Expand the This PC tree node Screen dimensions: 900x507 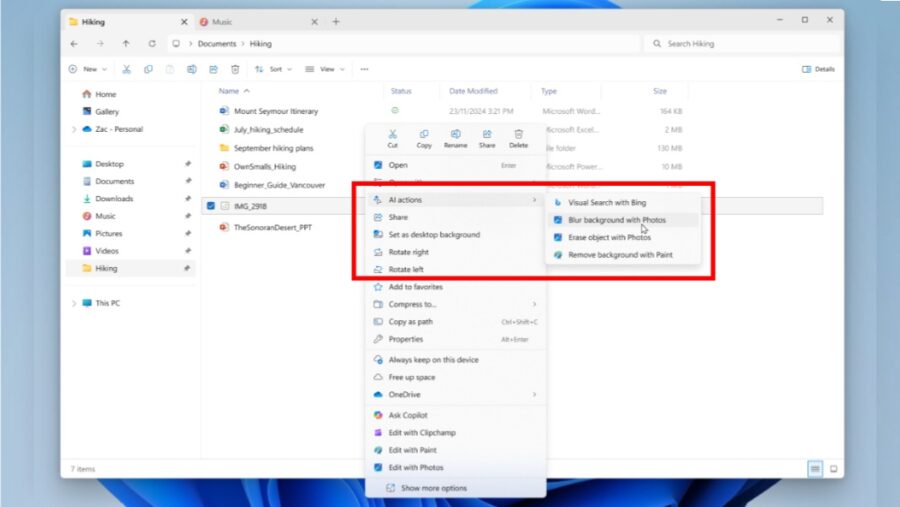pyautogui.click(x=74, y=303)
